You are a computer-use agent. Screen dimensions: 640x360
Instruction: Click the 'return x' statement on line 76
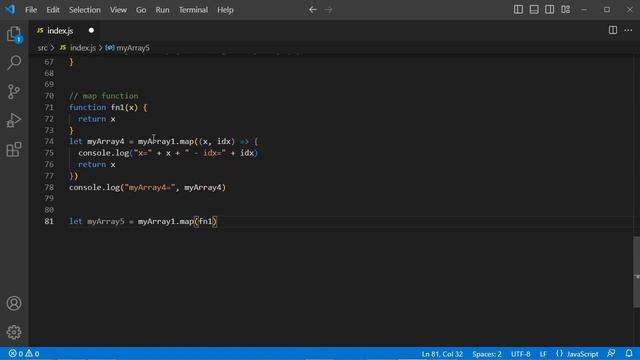[97, 164]
